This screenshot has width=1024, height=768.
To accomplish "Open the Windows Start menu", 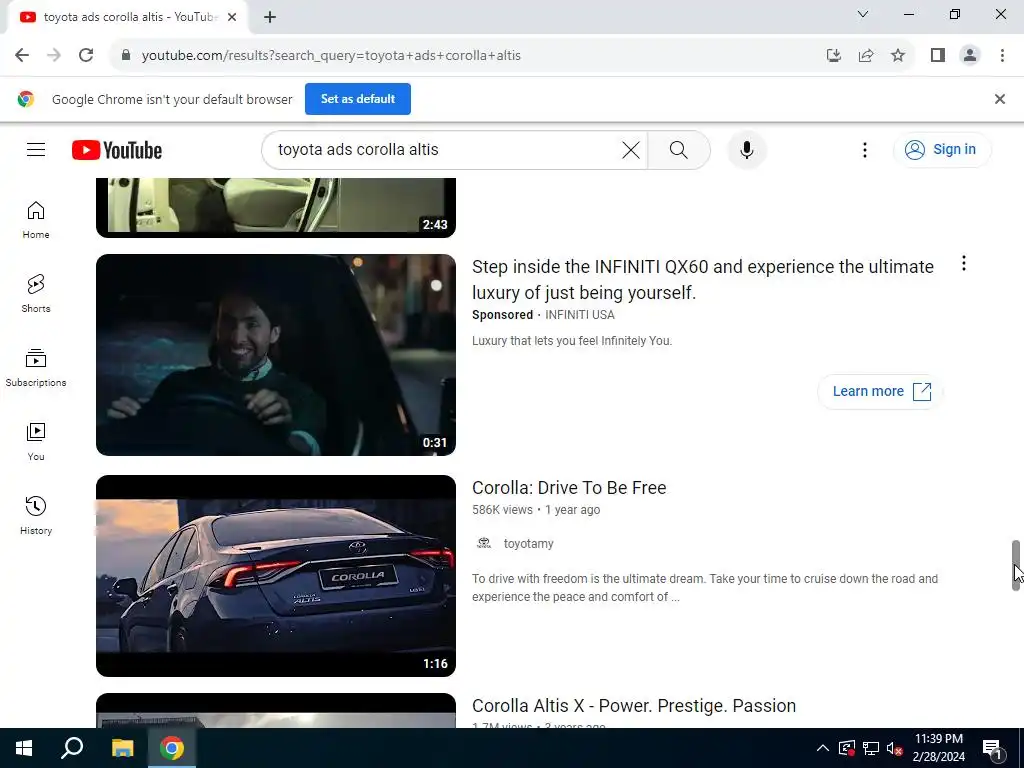I will [24, 748].
